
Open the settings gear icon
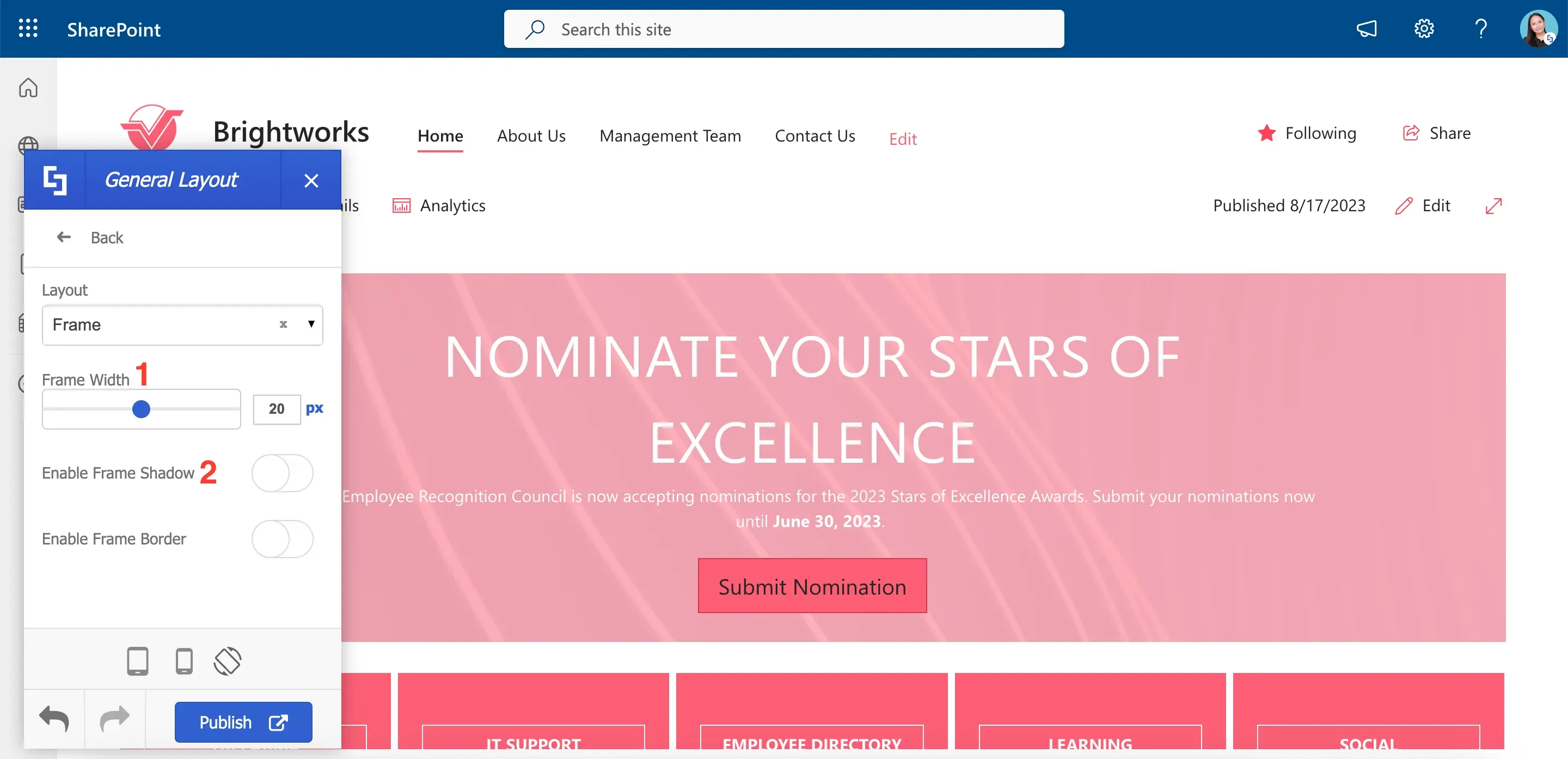click(1424, 29)
